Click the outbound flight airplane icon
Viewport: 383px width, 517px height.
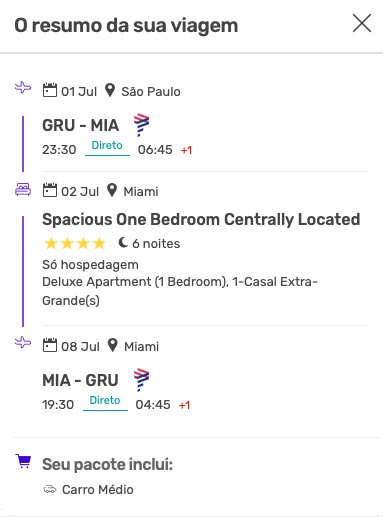point(23,88)
